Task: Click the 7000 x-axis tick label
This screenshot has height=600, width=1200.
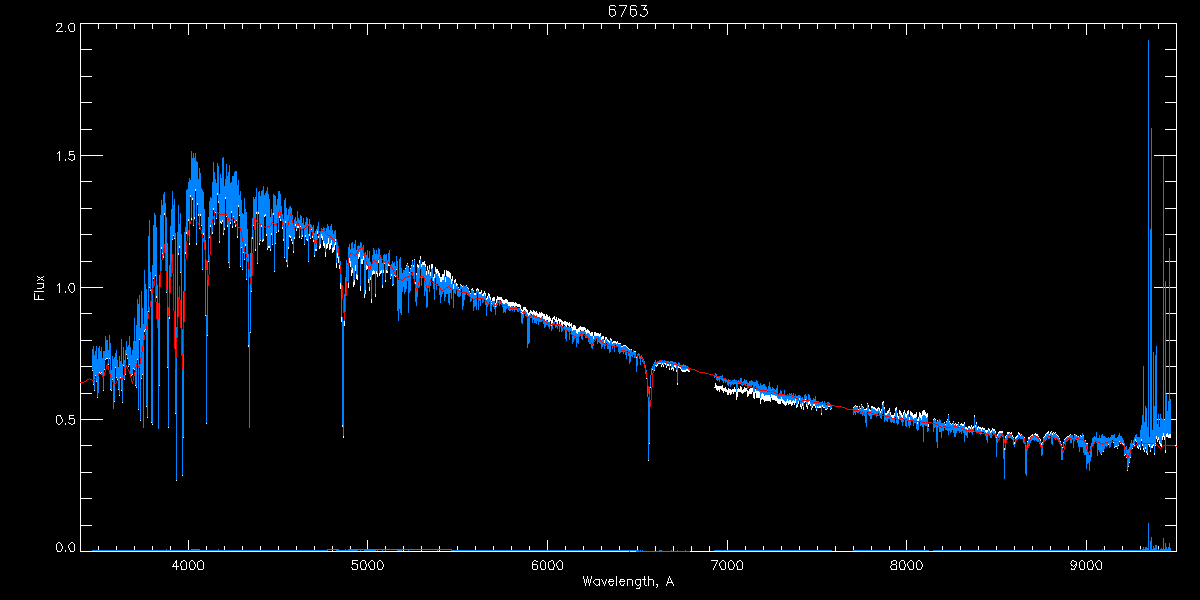Action: [727, 565]
